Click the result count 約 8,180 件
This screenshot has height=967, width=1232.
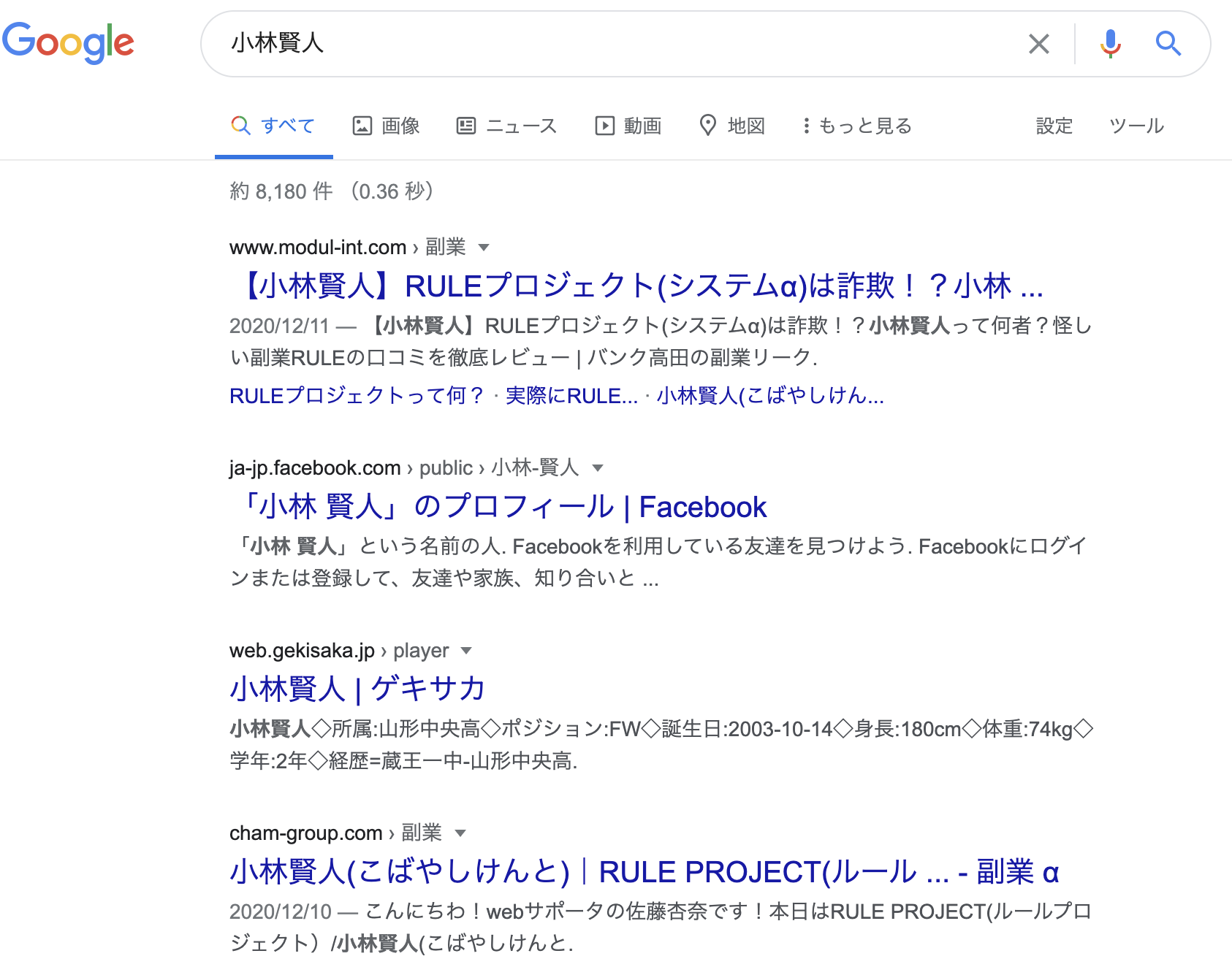(x=281, y=191)
